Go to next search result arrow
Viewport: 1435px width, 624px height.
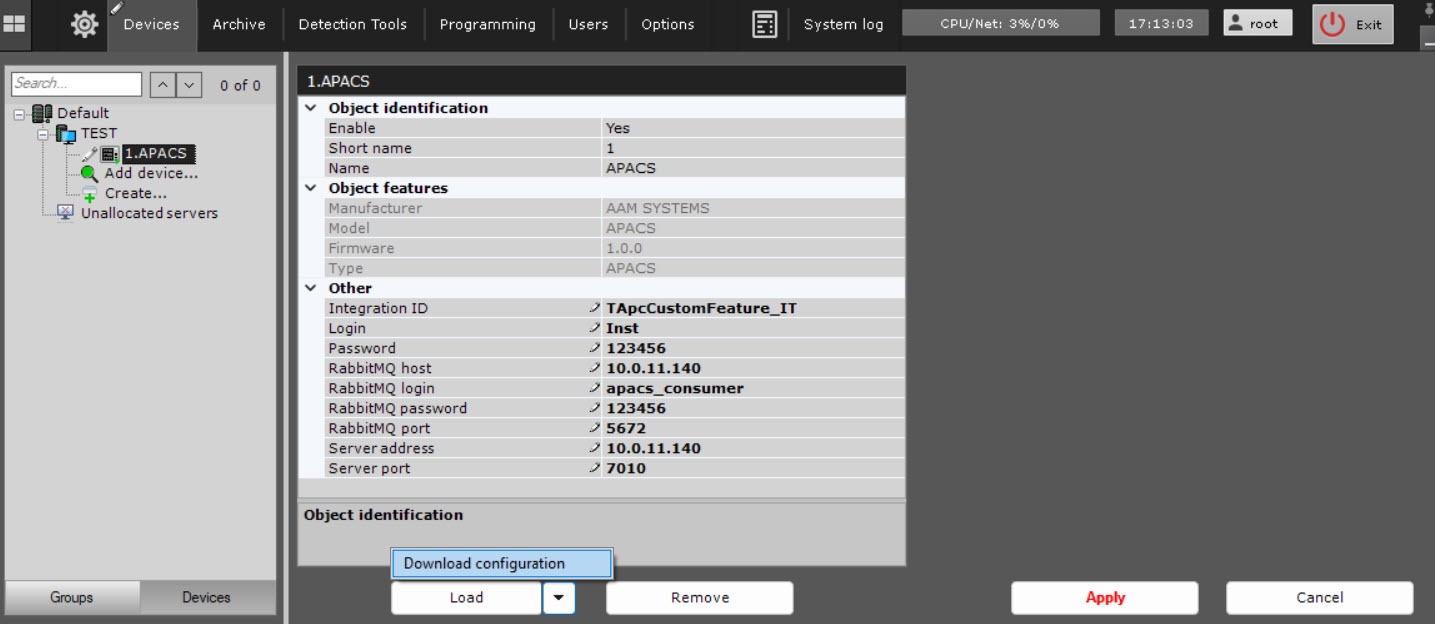(x=190, y=85)
